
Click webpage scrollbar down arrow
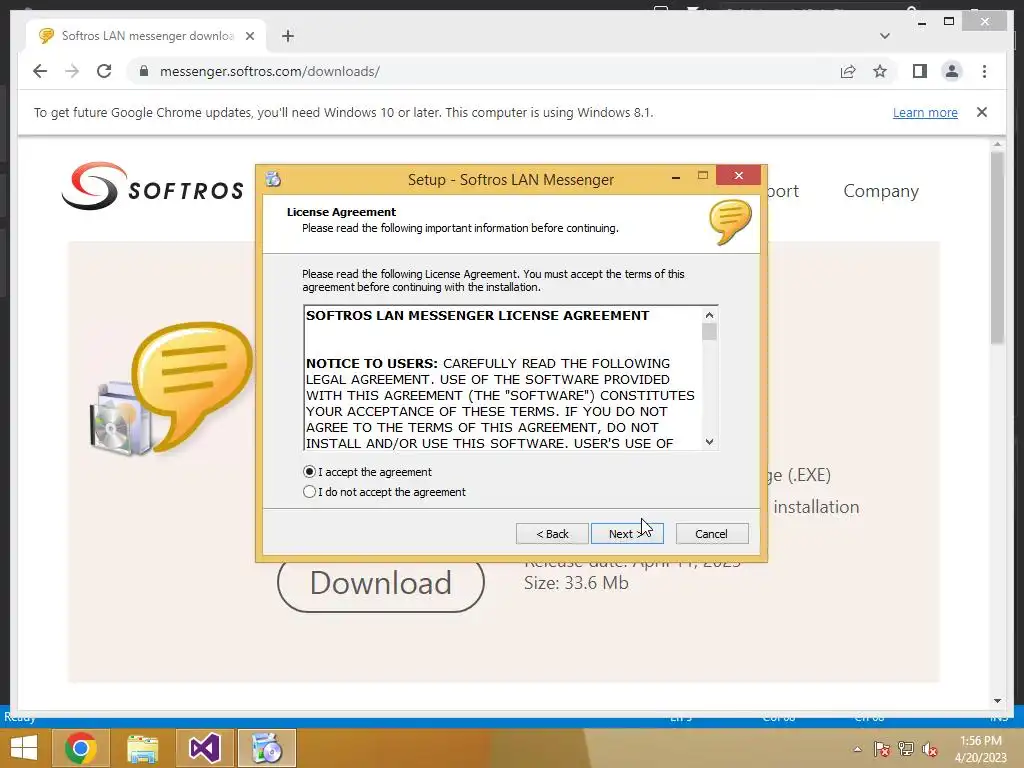click(997, 701)
